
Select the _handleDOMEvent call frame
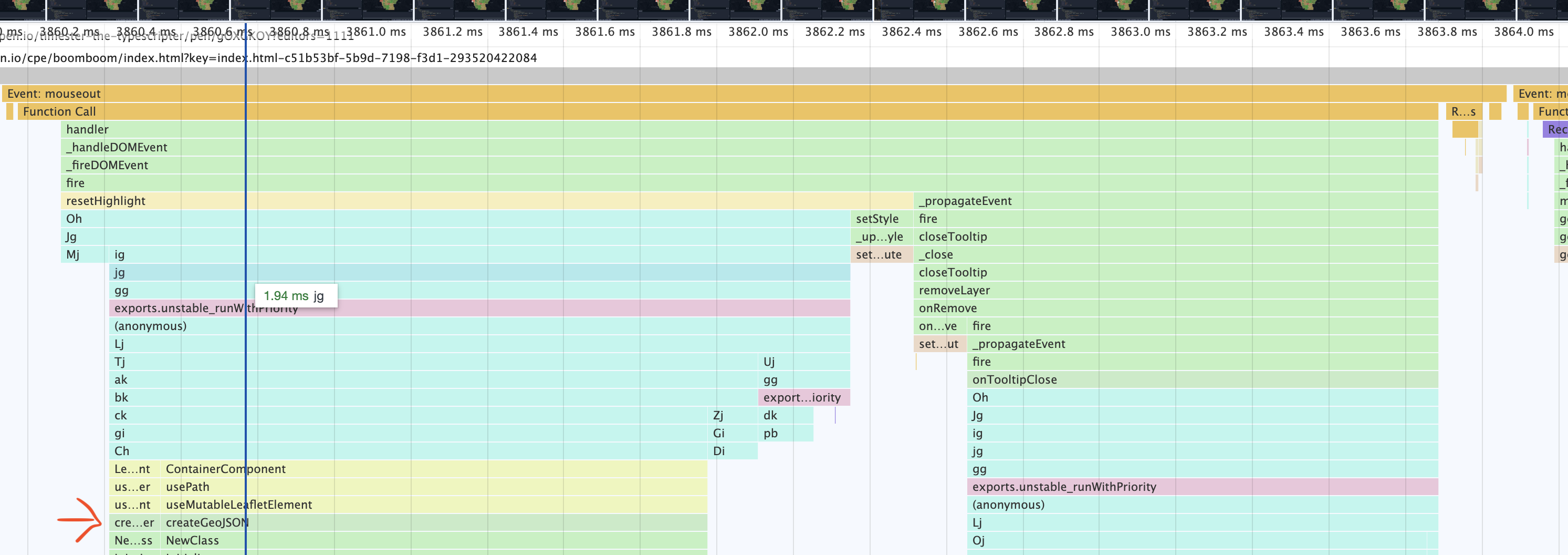(749, 148)
